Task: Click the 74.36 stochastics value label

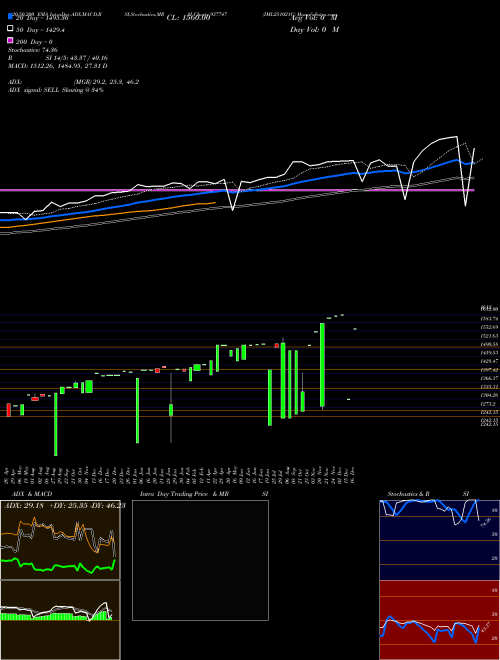Action: pyautogui.click(x=486, y=522)
